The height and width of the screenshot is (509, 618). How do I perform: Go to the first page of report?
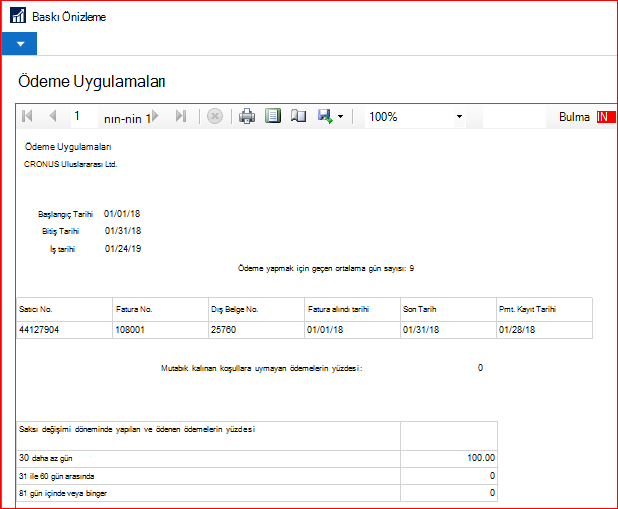[x=27, y=116]
